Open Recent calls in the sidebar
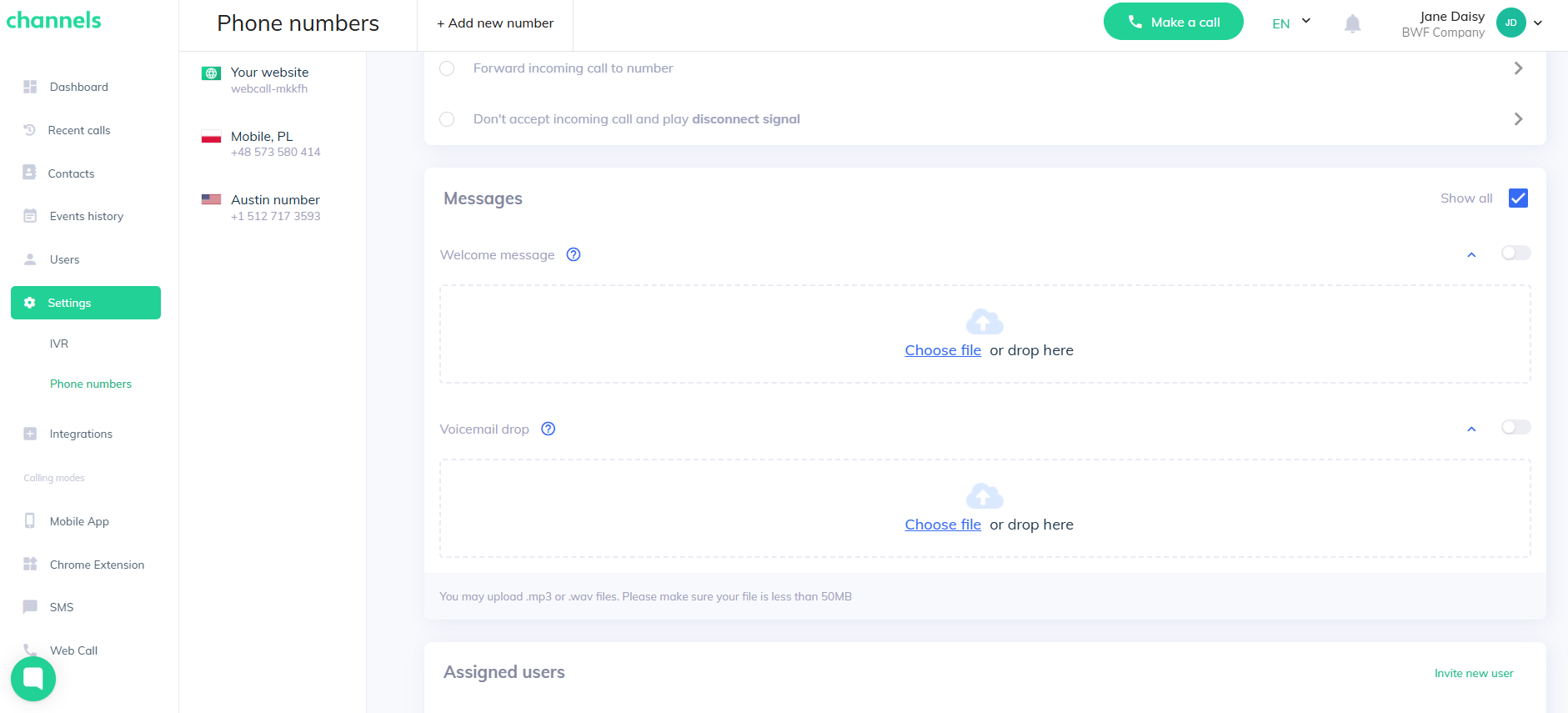 click(78, 130)
